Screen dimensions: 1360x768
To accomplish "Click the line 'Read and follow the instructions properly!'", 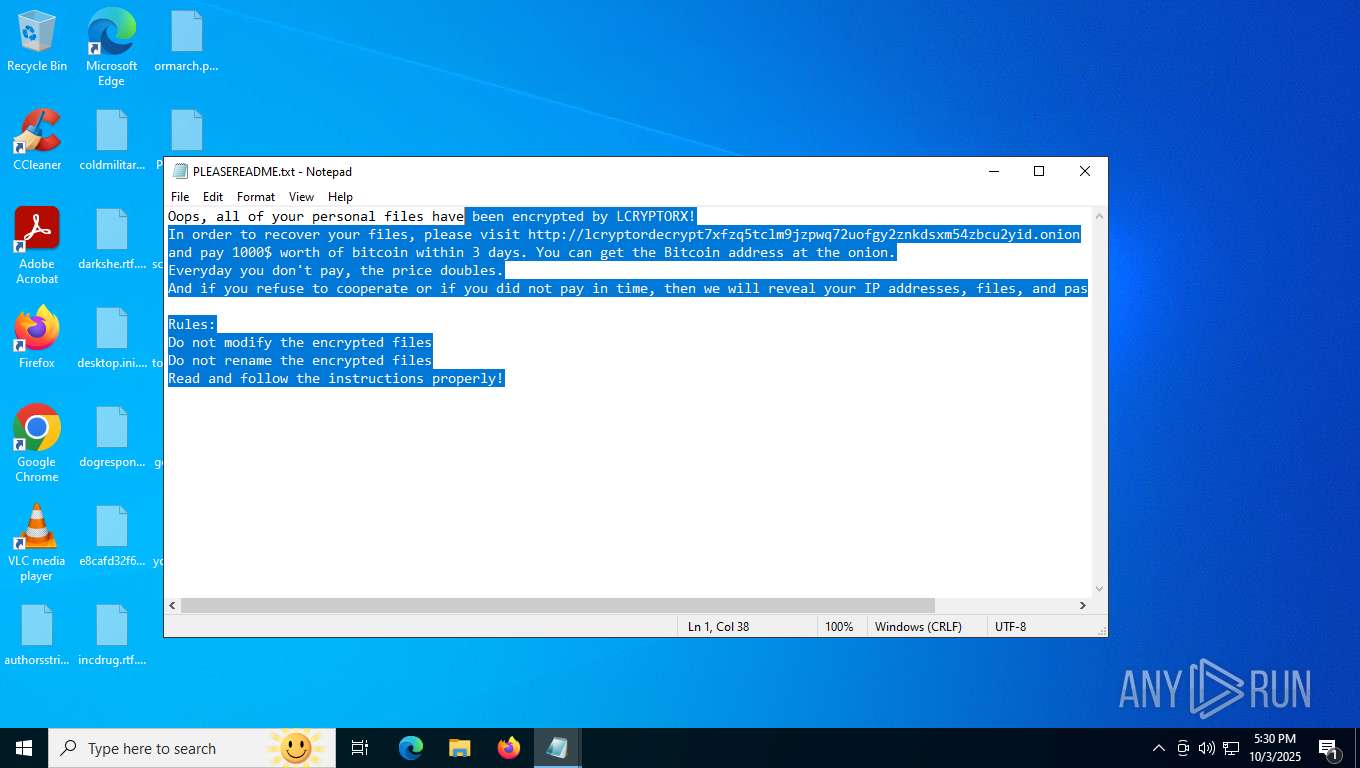I will (x=336, y=378).
